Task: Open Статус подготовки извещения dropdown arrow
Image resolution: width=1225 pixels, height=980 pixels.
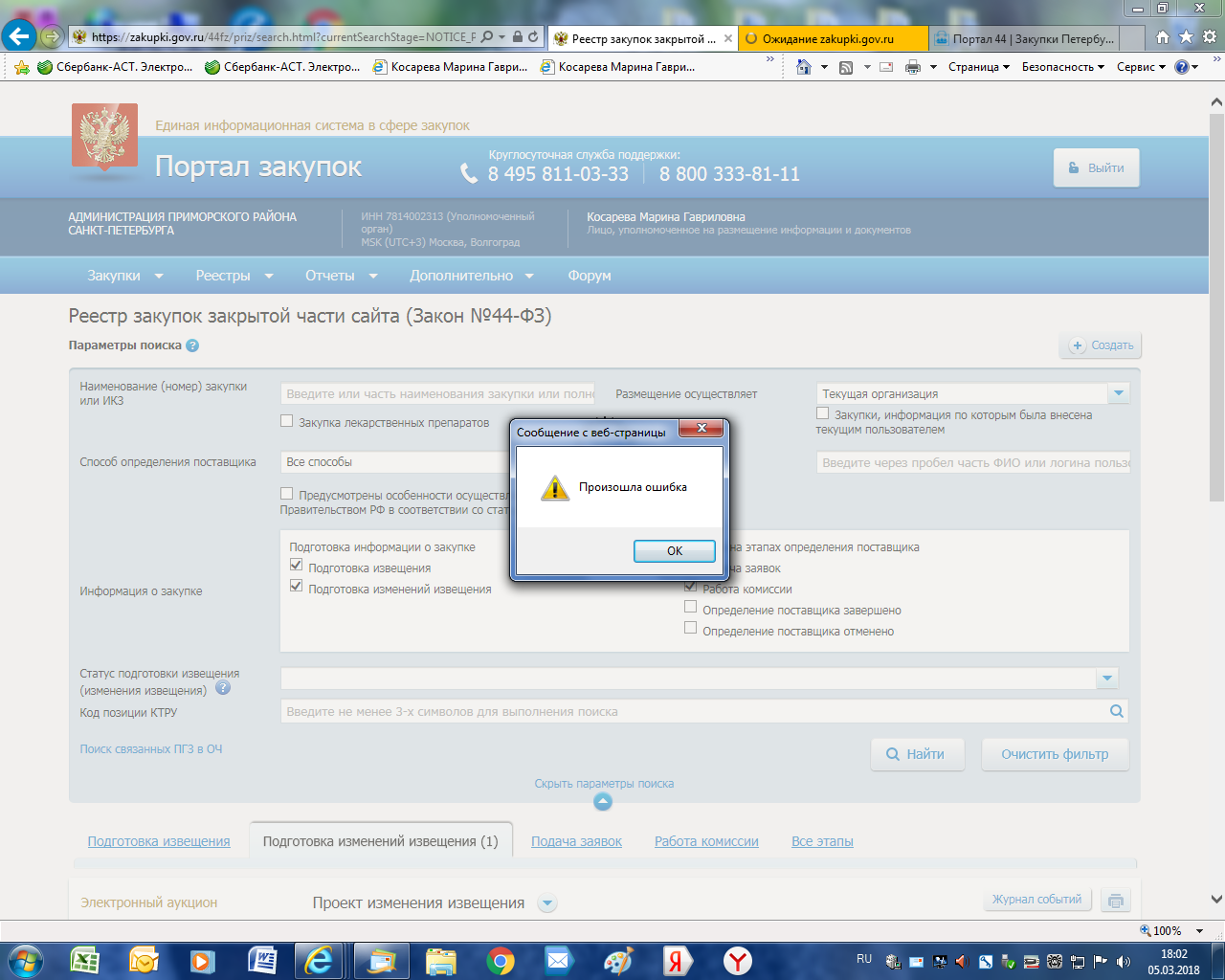Action: [x=1107, y=679]
